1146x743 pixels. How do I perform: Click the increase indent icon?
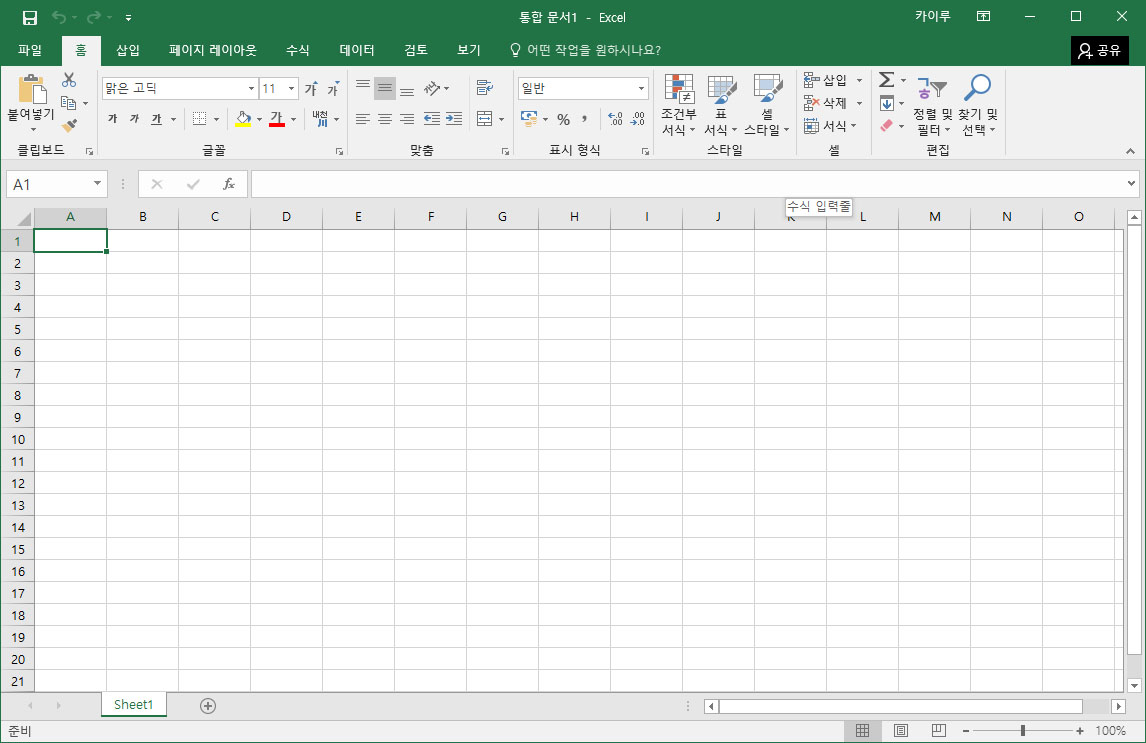454,119
